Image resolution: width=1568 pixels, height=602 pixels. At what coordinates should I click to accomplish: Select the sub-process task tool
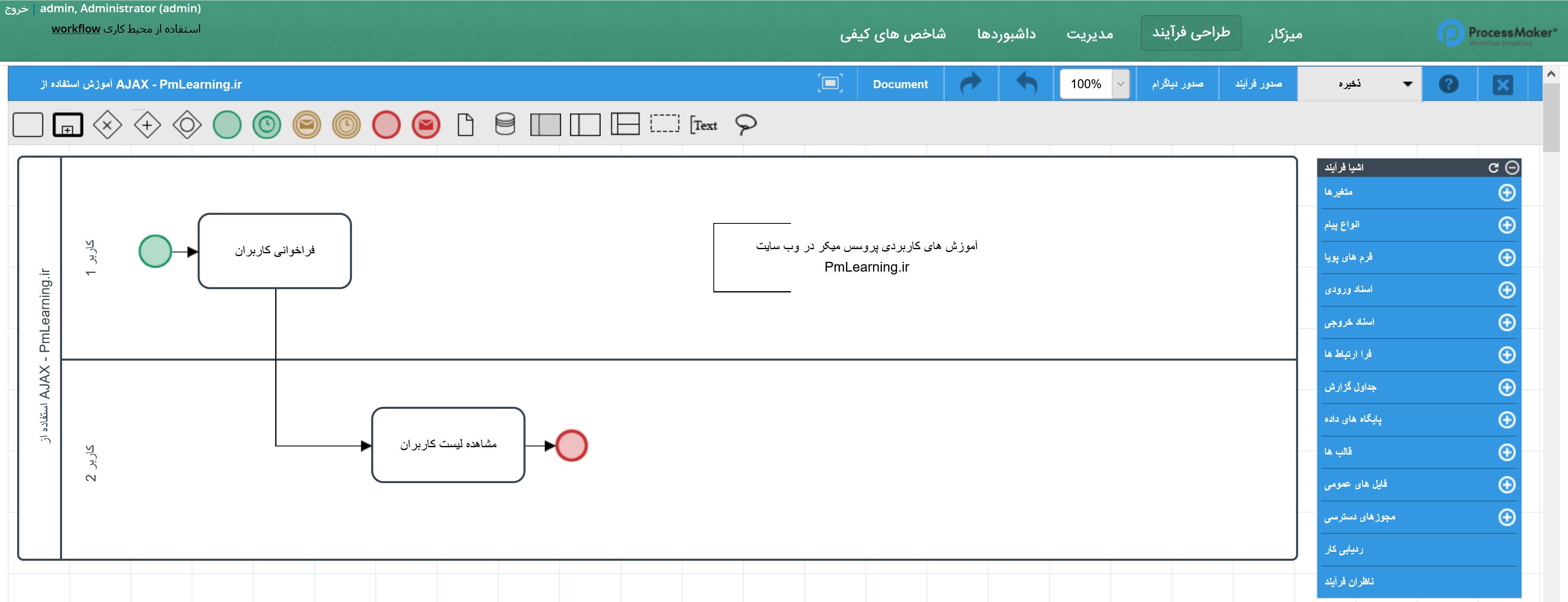tap(67, 125)
